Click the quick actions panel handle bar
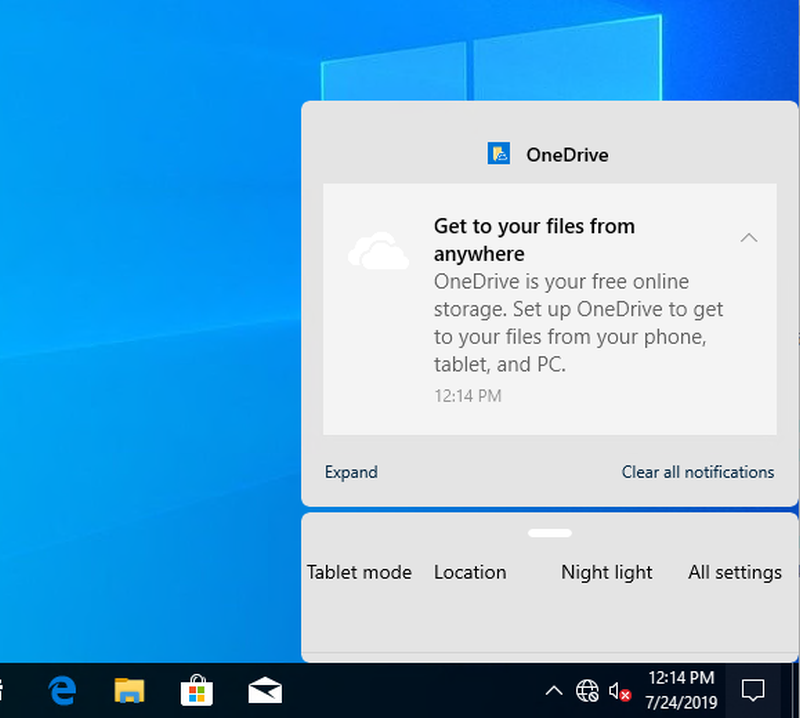800x718 pixels. coord(549,533)
